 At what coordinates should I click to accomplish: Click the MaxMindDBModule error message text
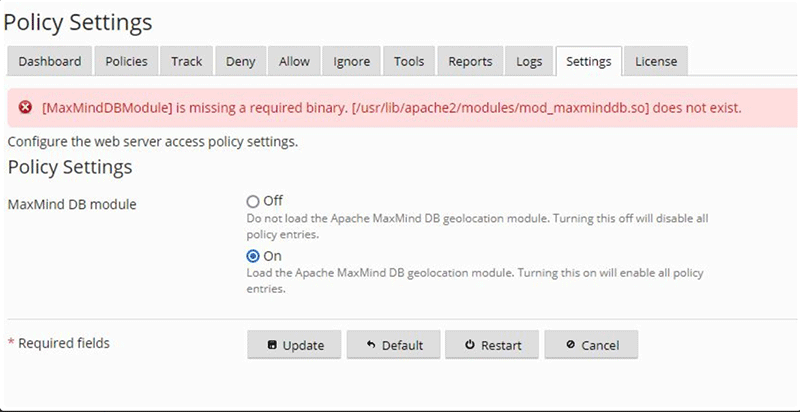pyautogui.click(x=391, y=107)
